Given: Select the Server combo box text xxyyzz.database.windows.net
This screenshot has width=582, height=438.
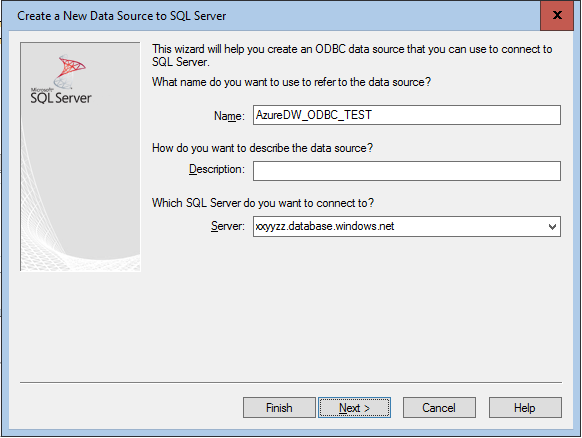Looking at the screenshot, I should click(325, 226).
